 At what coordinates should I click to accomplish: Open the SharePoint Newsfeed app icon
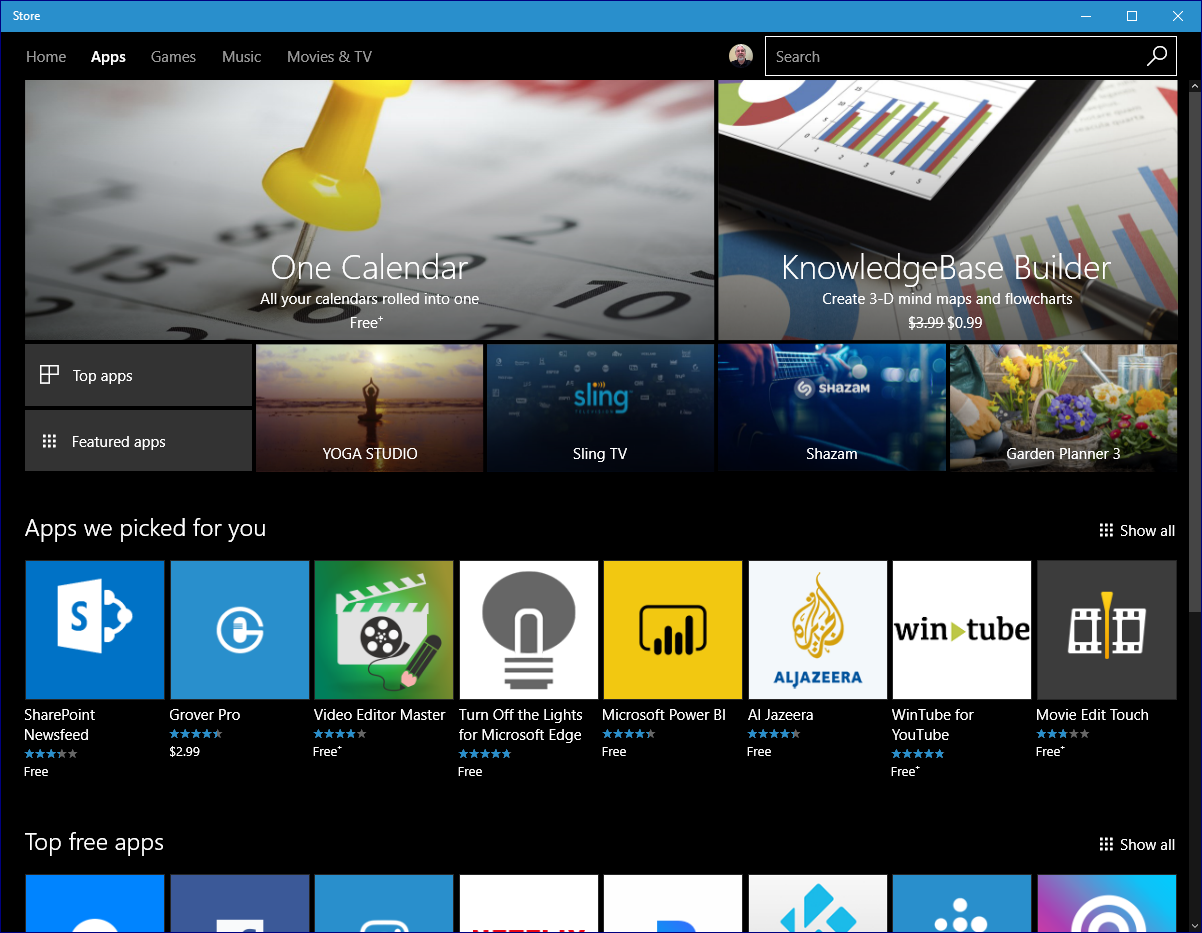coord(94,629)
